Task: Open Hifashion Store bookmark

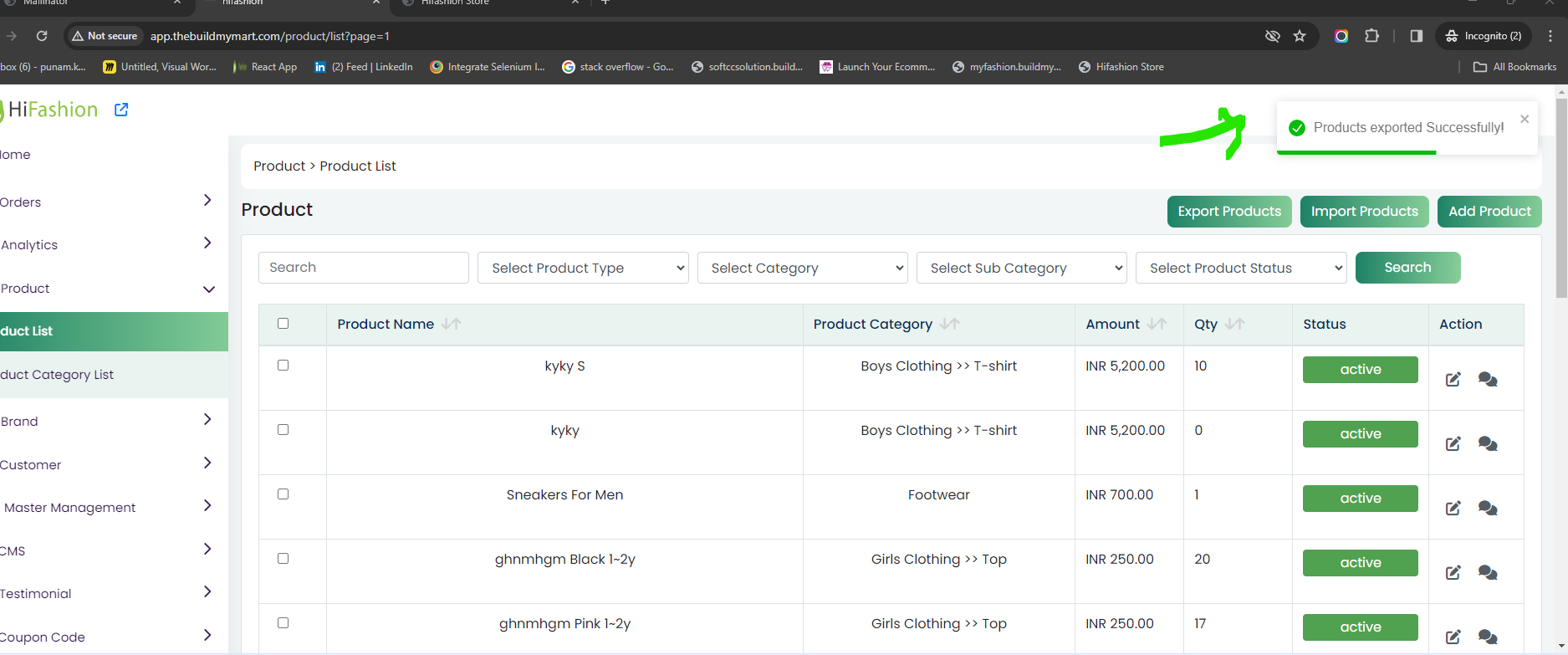Action: 1121,67
